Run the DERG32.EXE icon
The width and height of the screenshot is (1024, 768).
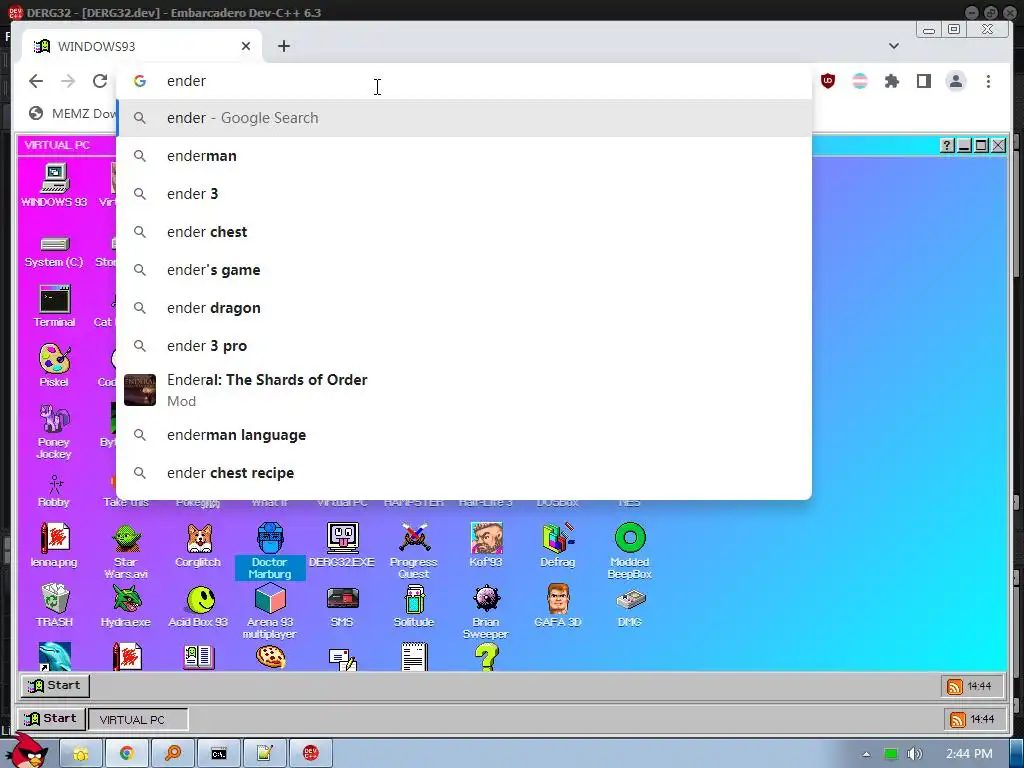(x=342, y=545)
